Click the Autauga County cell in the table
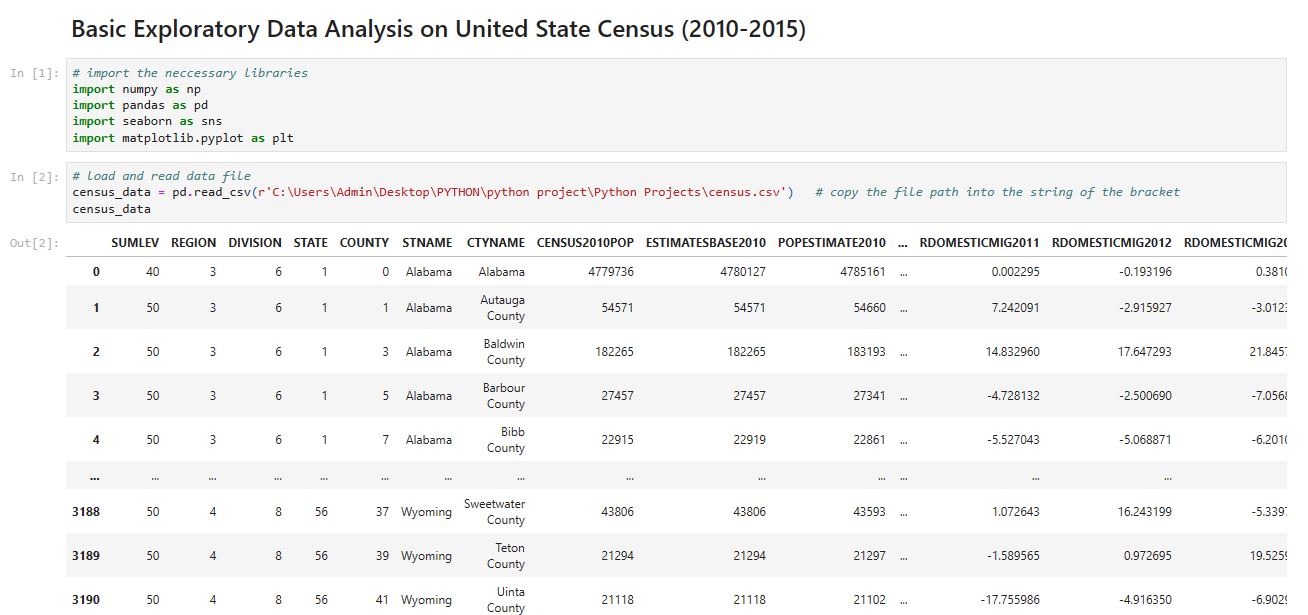1308x615 pixels. pos(502,308)
